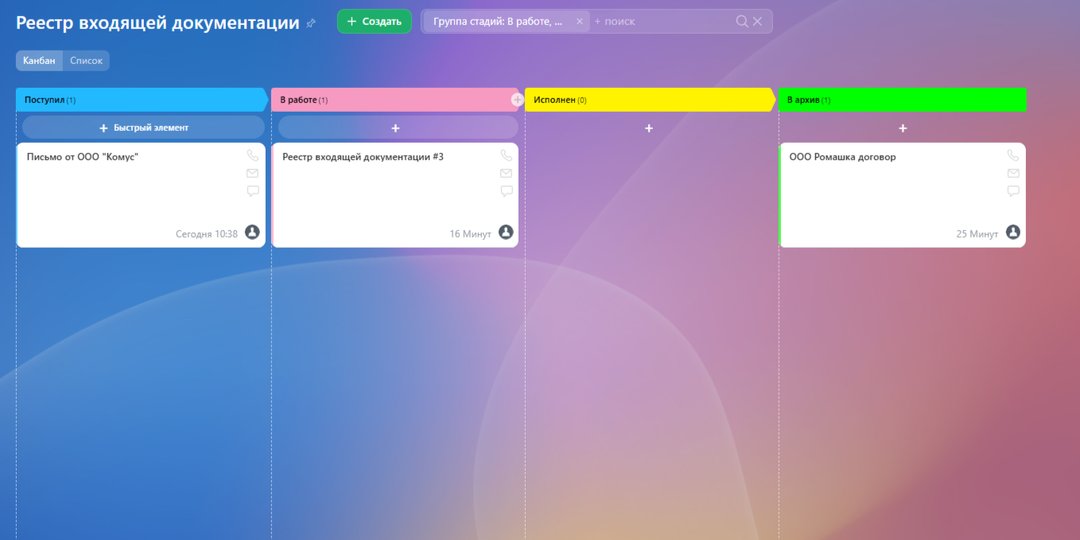Click the Создать button
The height and width of the screenshot is (540, 1080).
click(374, 21)
